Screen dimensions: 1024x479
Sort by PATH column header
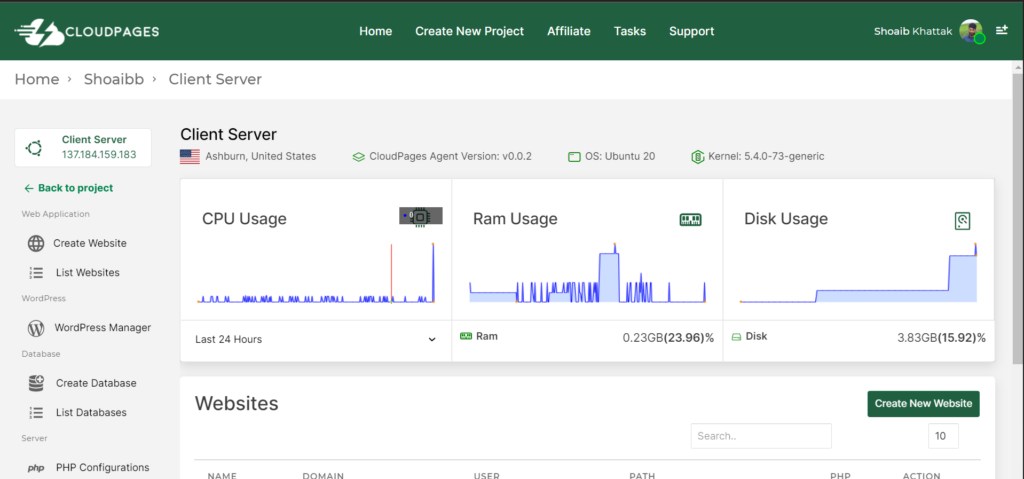(x=642, y=475)
